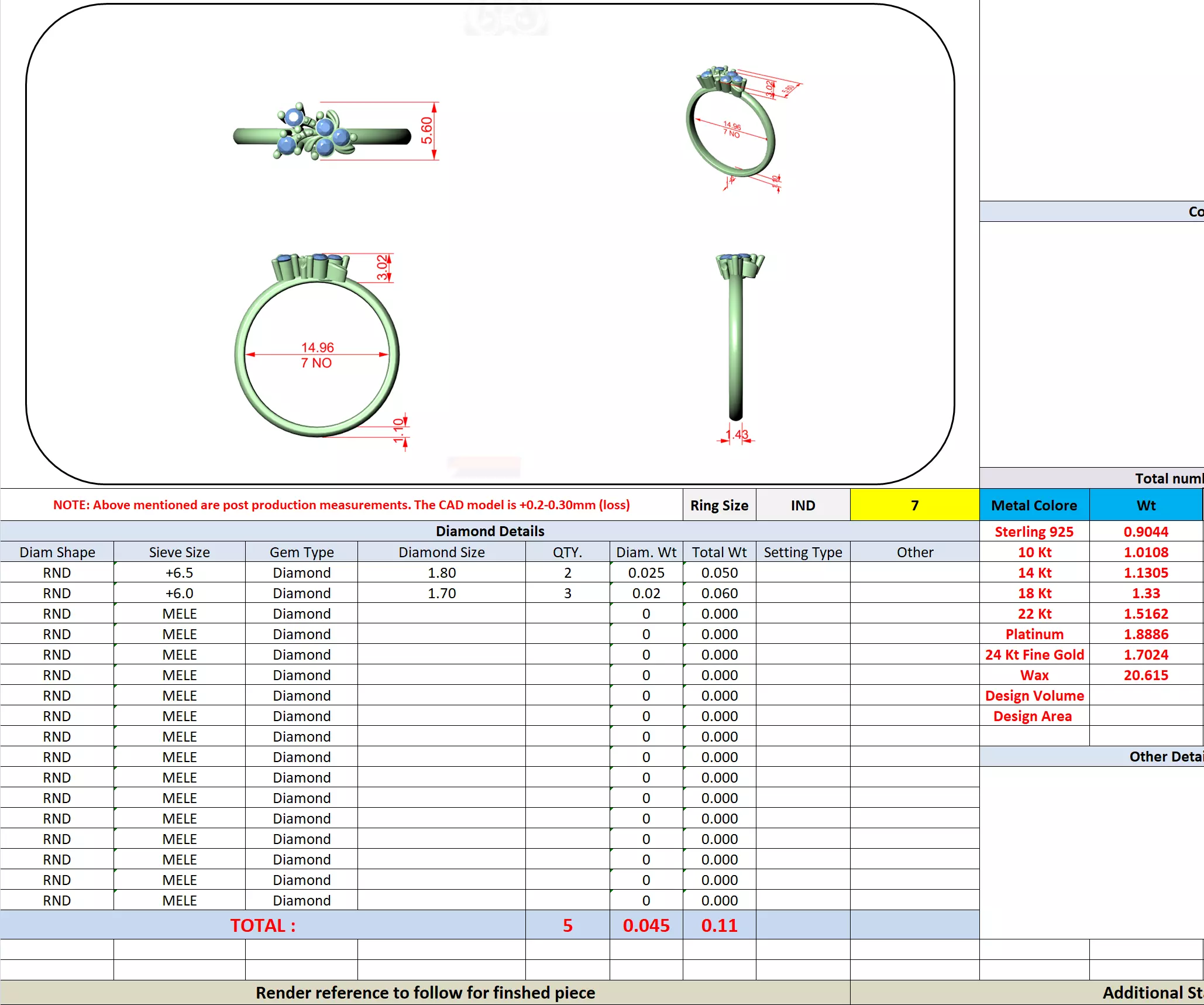Select the Setting Type column header
The height and width of the screenshot is (1005, 1204).
click(802, 552)
